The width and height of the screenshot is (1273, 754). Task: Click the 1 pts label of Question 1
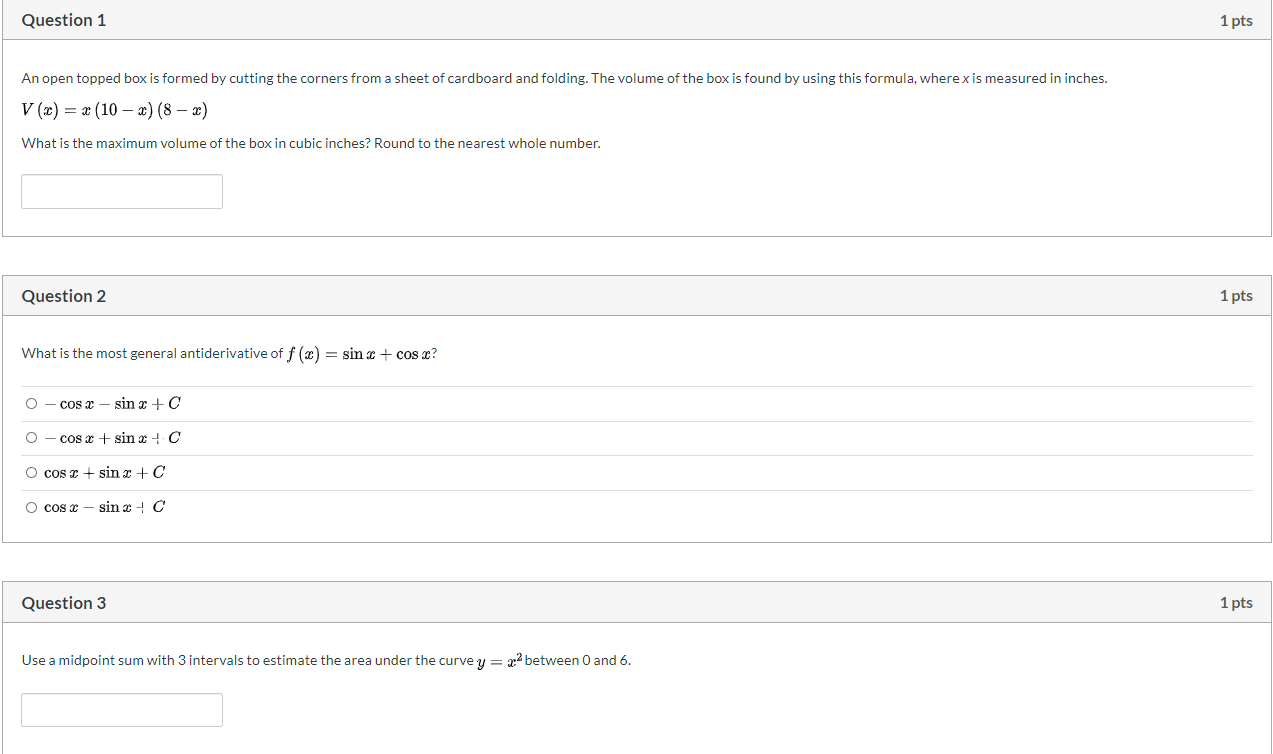coord(1236,21)
